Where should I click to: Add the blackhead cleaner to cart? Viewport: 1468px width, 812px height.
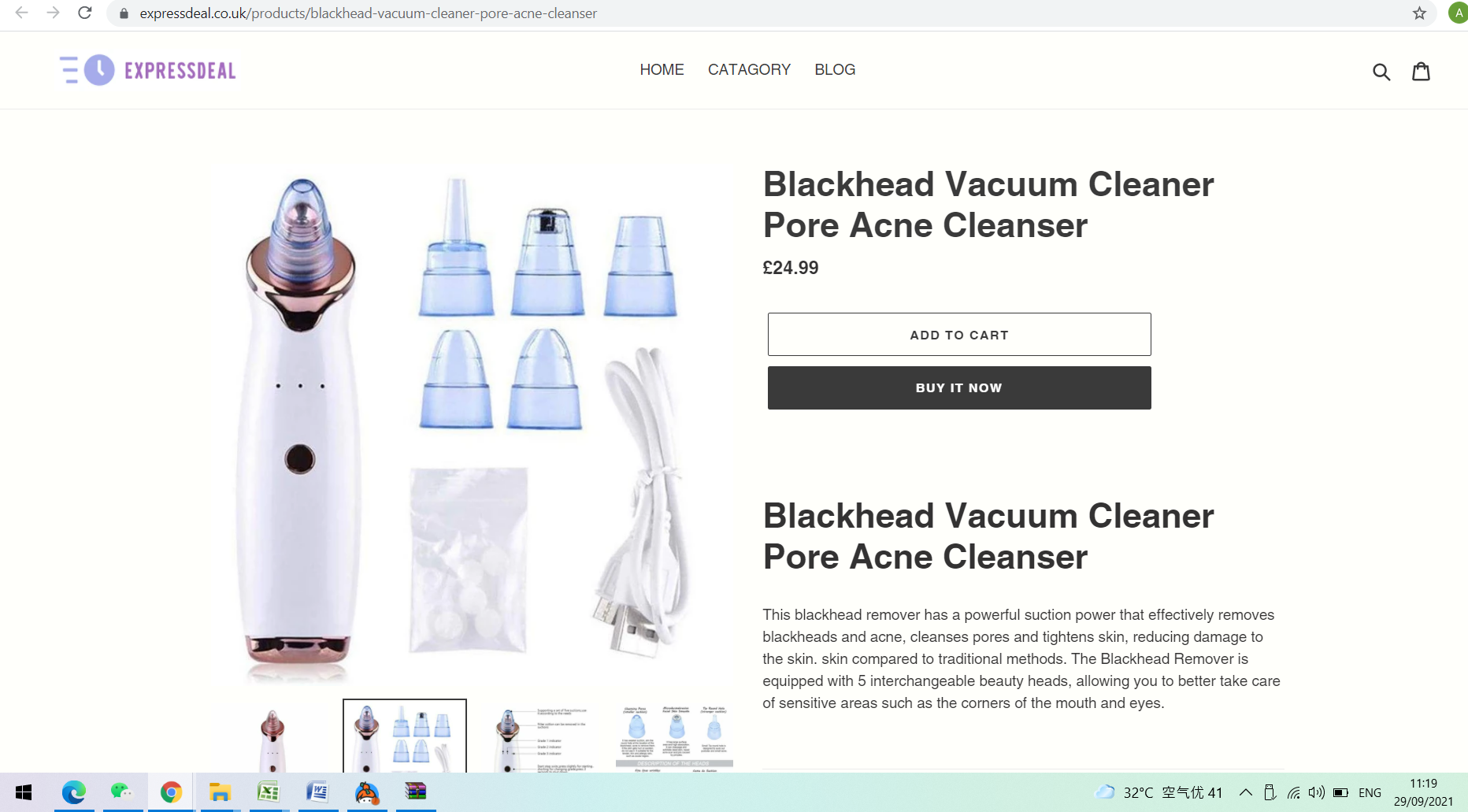point(959,335)
